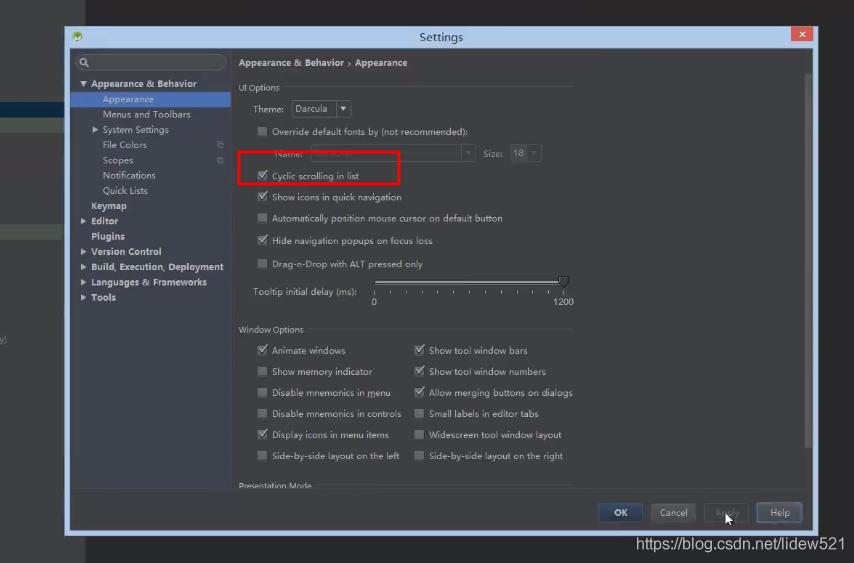Click the Scopes project-level icon
The image size is (854, 563).
(x=220, y=160)
